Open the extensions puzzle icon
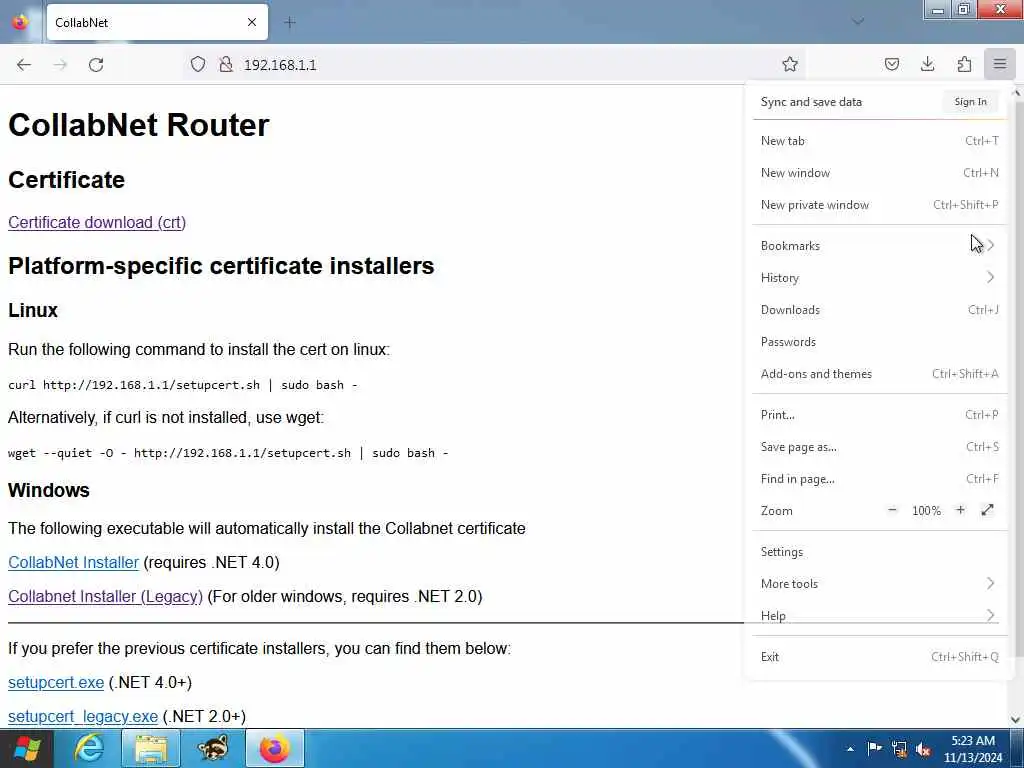Image resolution: width=1024 pixels, height=768 pixels. 964,64
